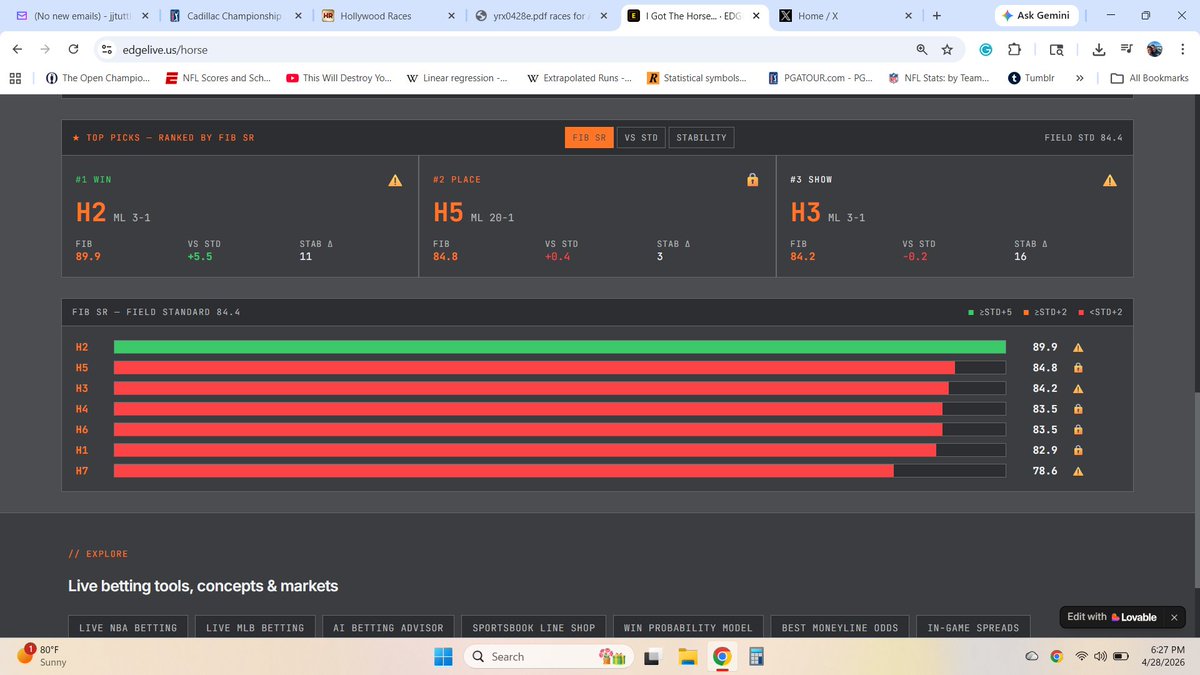The height and width of the screenshot is (675, 1200).
Task: Click the warning icon on the #3 SHOW card
Action: 1109,180
